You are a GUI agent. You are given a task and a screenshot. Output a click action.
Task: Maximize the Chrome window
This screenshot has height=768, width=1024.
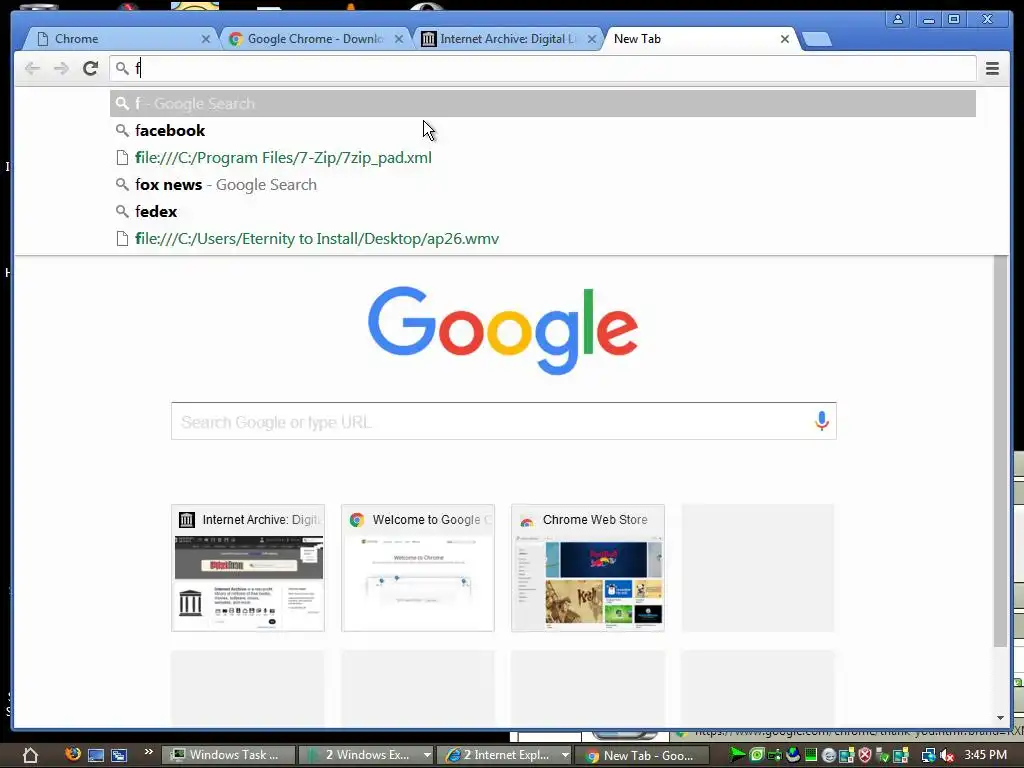[954, 20]
